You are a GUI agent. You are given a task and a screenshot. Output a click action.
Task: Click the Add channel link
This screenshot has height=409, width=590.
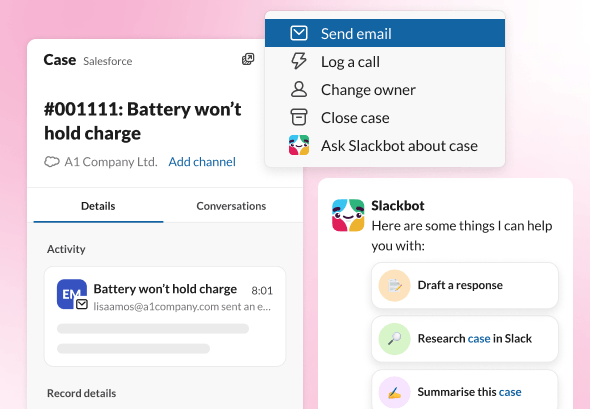point(202,162)
